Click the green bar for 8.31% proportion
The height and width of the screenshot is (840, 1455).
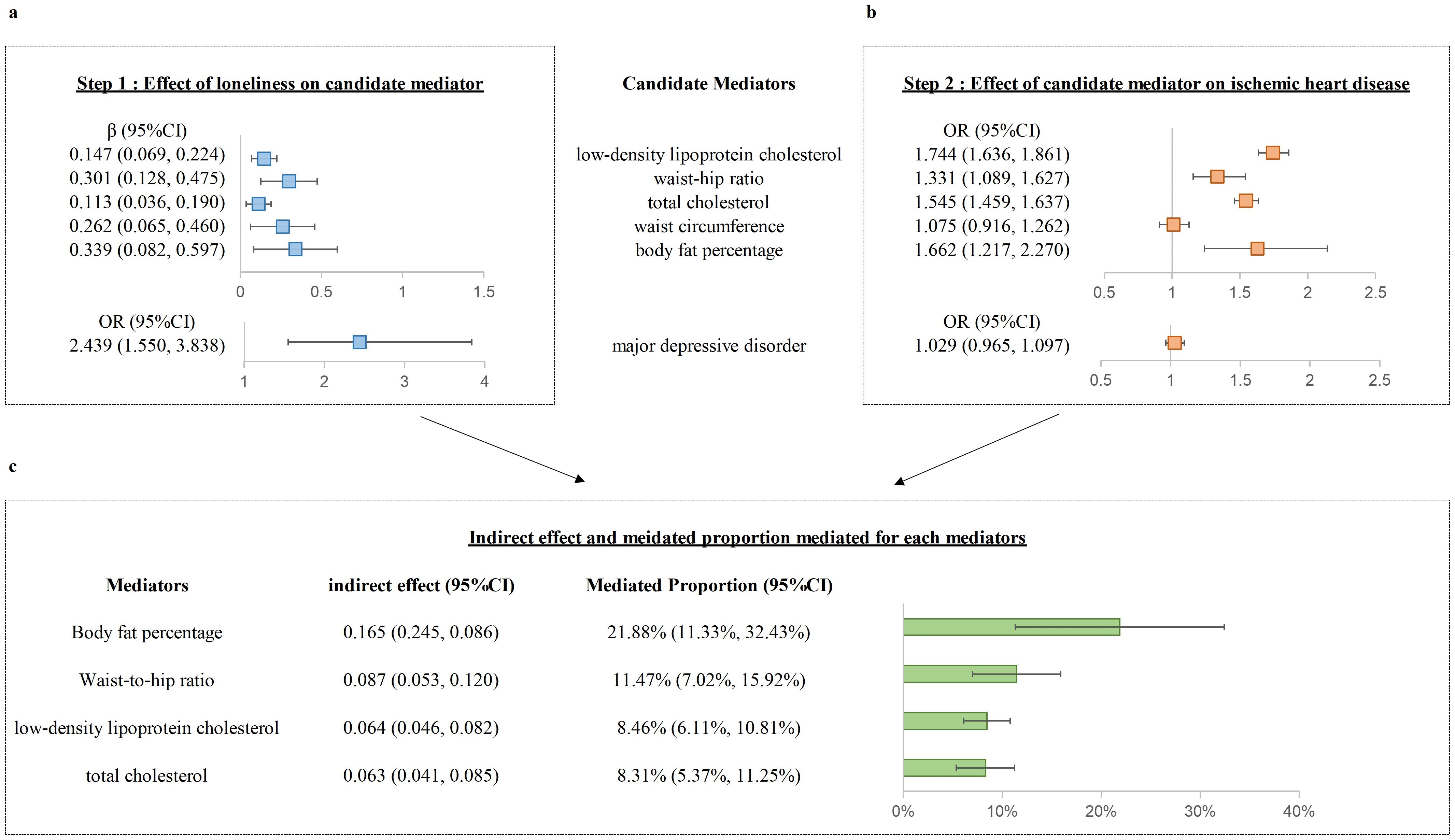tap(944, 768)
